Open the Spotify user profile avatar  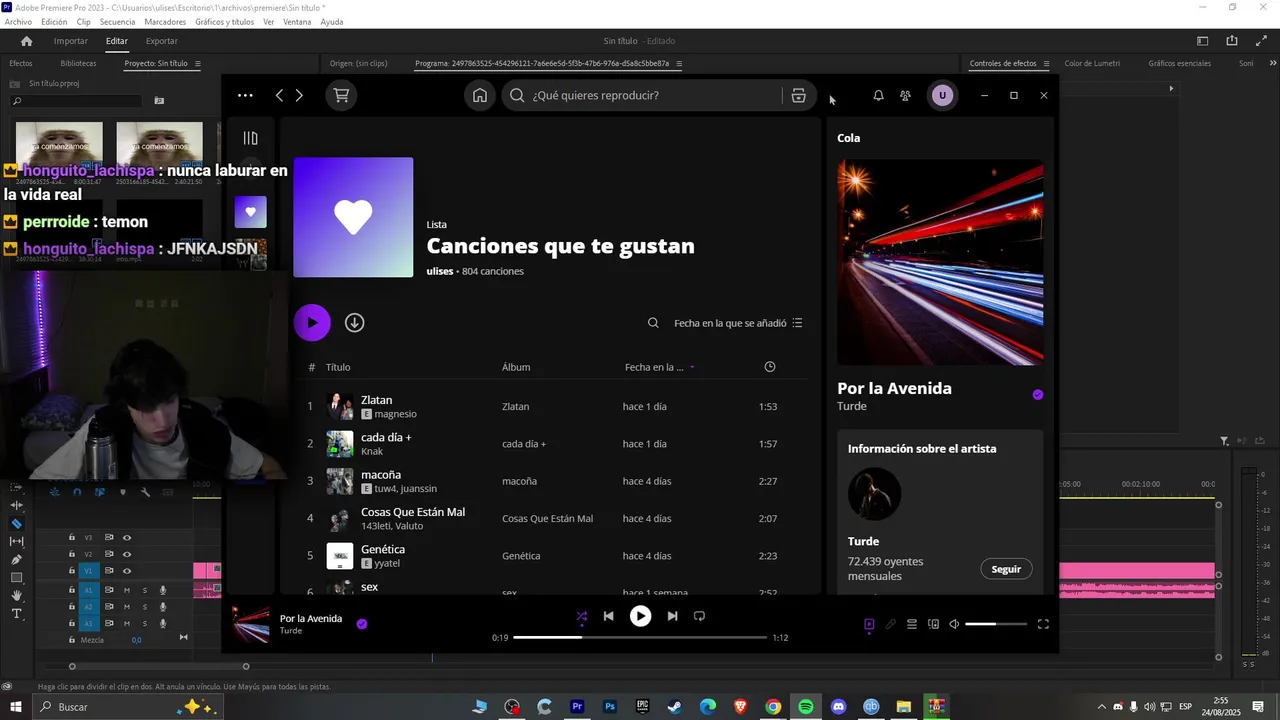click(x=942, y=95)
